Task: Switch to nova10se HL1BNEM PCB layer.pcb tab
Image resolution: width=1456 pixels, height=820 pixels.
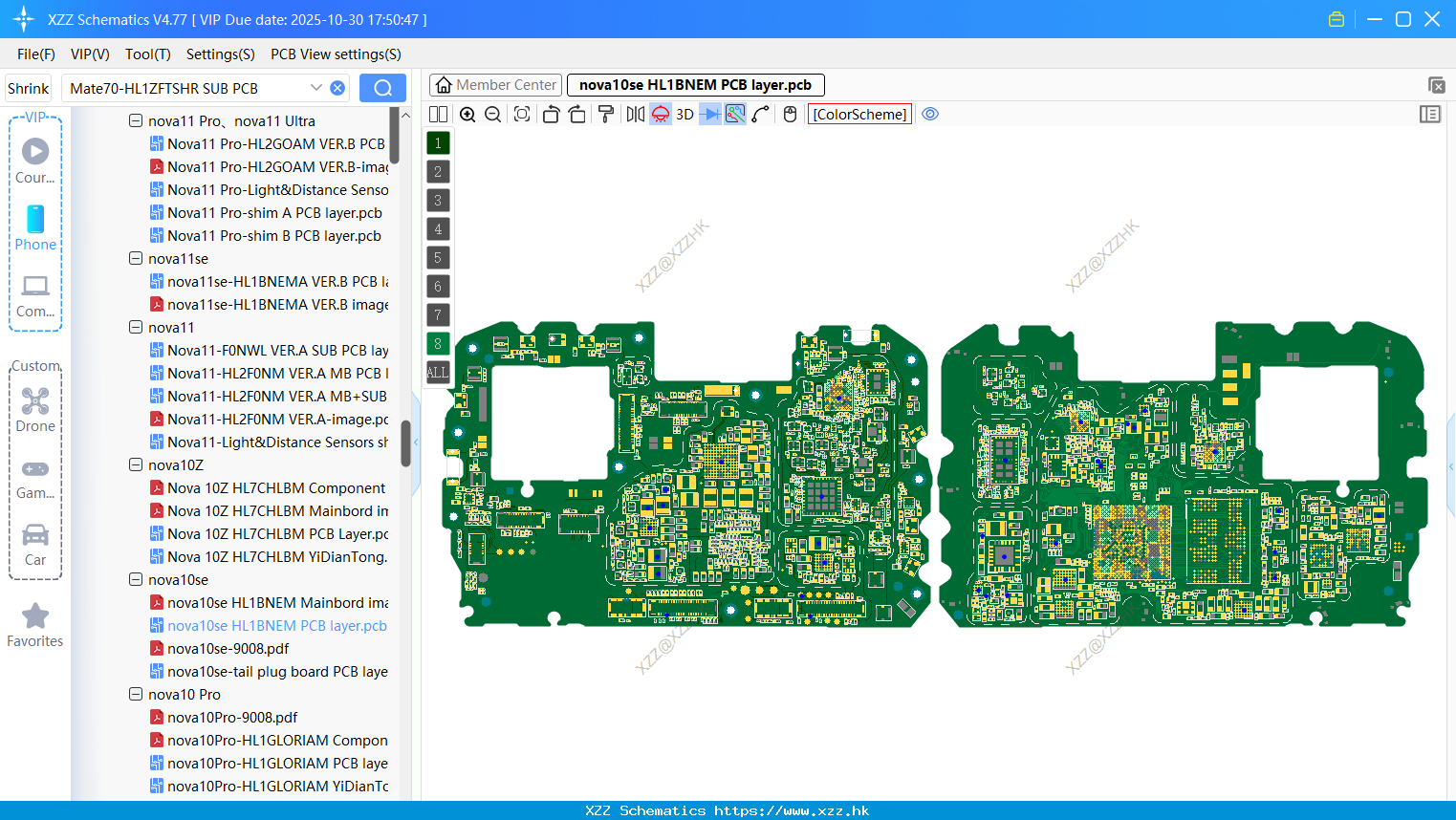Action: coord(695,85)
